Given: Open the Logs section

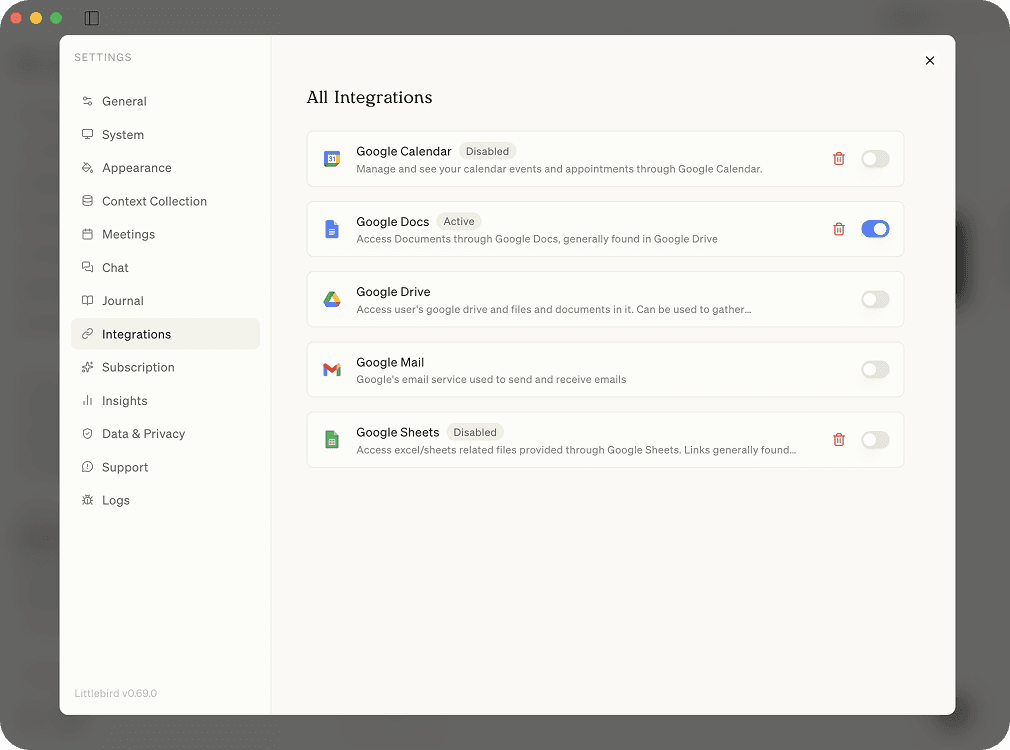Looking at the screenshot, I should pos(166,500).
